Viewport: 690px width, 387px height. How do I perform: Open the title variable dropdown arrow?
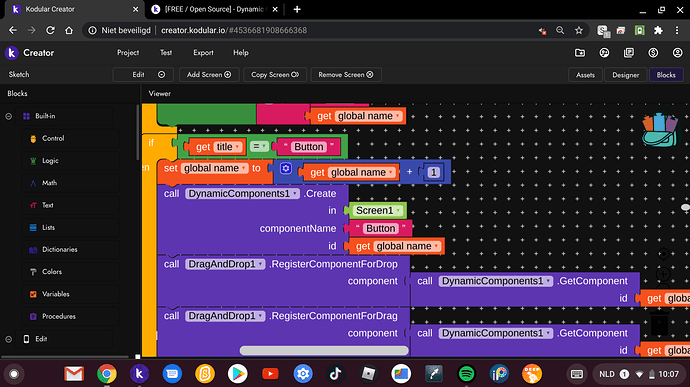tap(237, 147)
